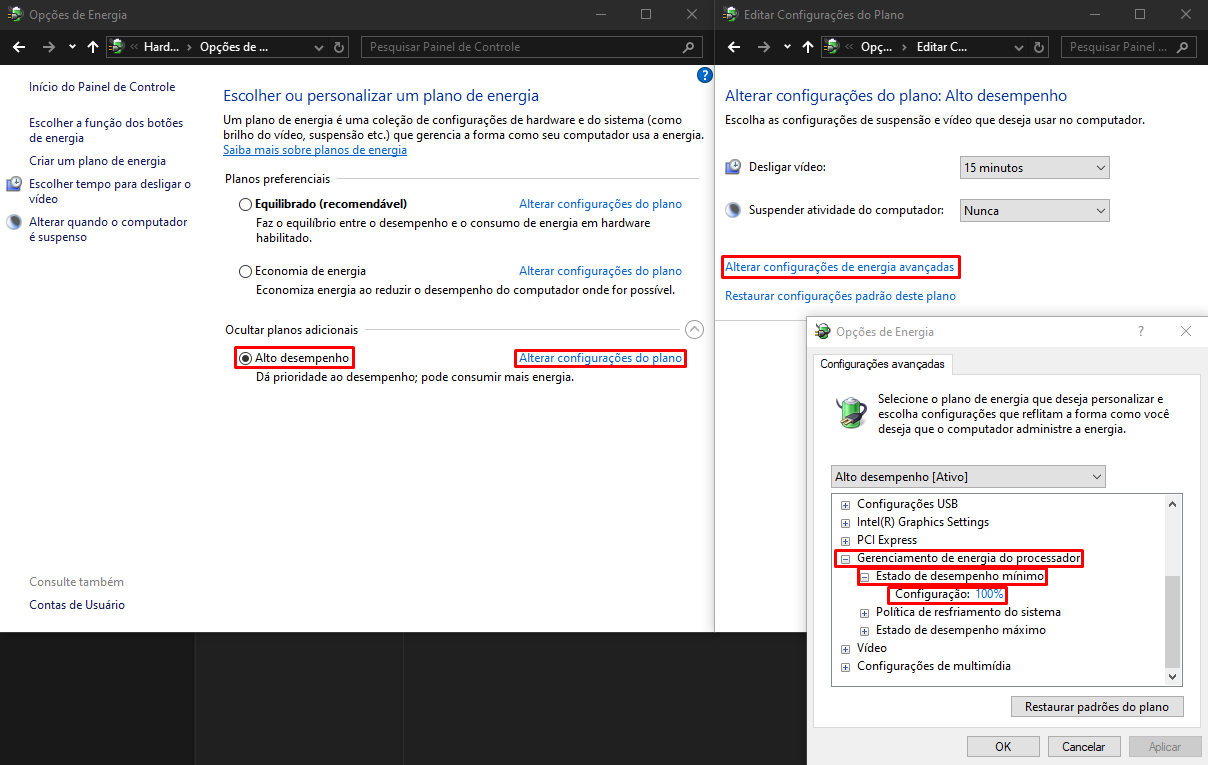Image resolution: width=1208 pixels, height=765 pixels.
Task: Select the Economia de energia plan
Action: tap(245, 271)
